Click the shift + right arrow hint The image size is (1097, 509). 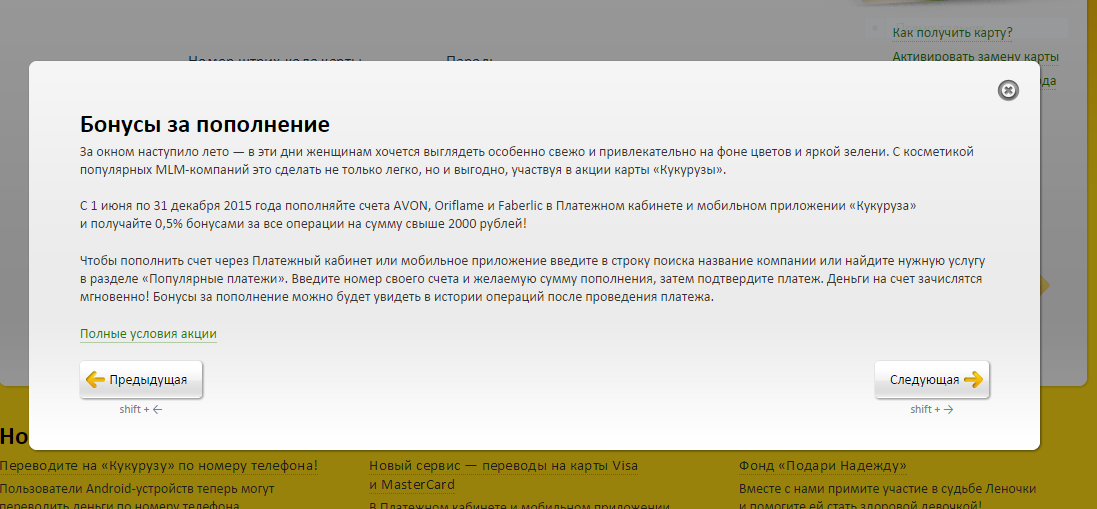coord(932,410)
